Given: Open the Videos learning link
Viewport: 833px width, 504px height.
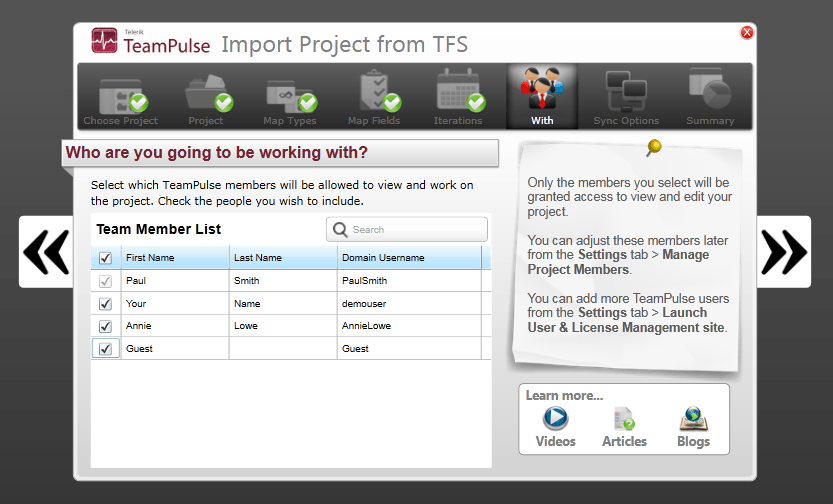Looking at the screenshot, I should click(556, 427).
